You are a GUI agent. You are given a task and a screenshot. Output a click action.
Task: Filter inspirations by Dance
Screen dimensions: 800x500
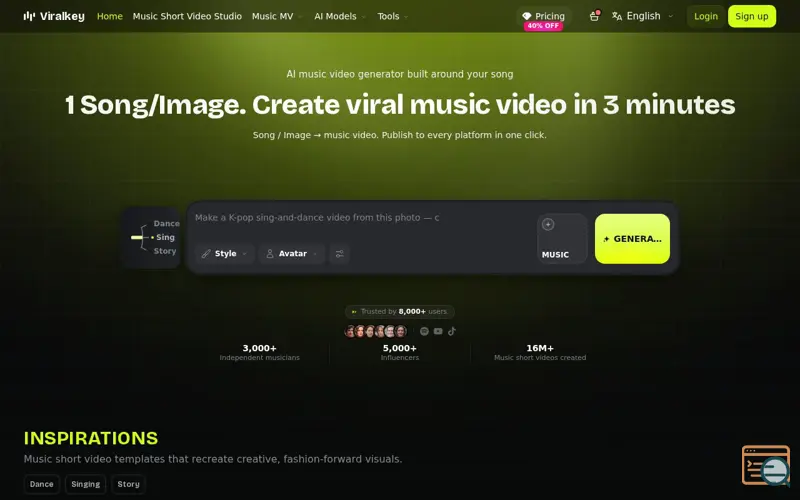(x=42, y=484)
